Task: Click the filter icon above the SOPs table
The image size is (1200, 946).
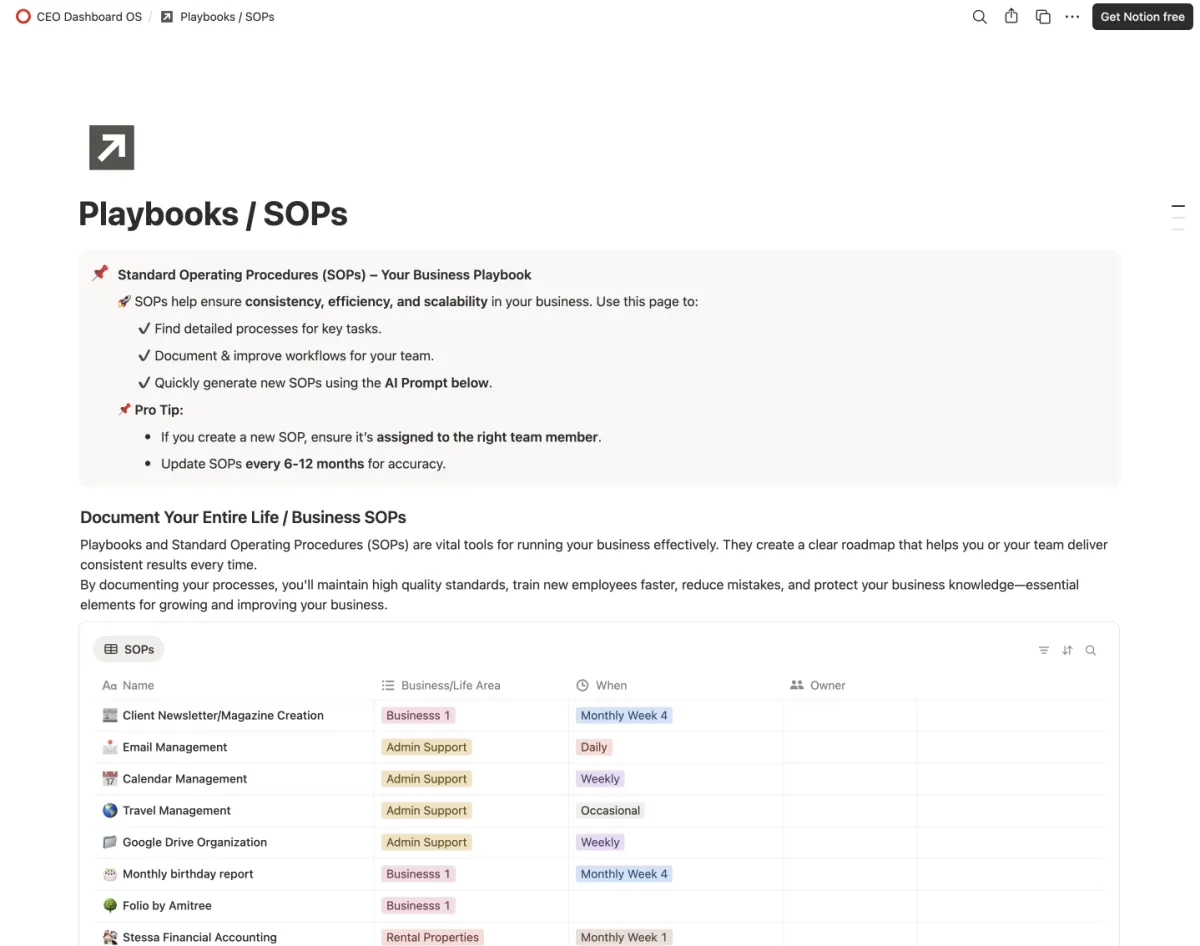Action: [1043, 650]
